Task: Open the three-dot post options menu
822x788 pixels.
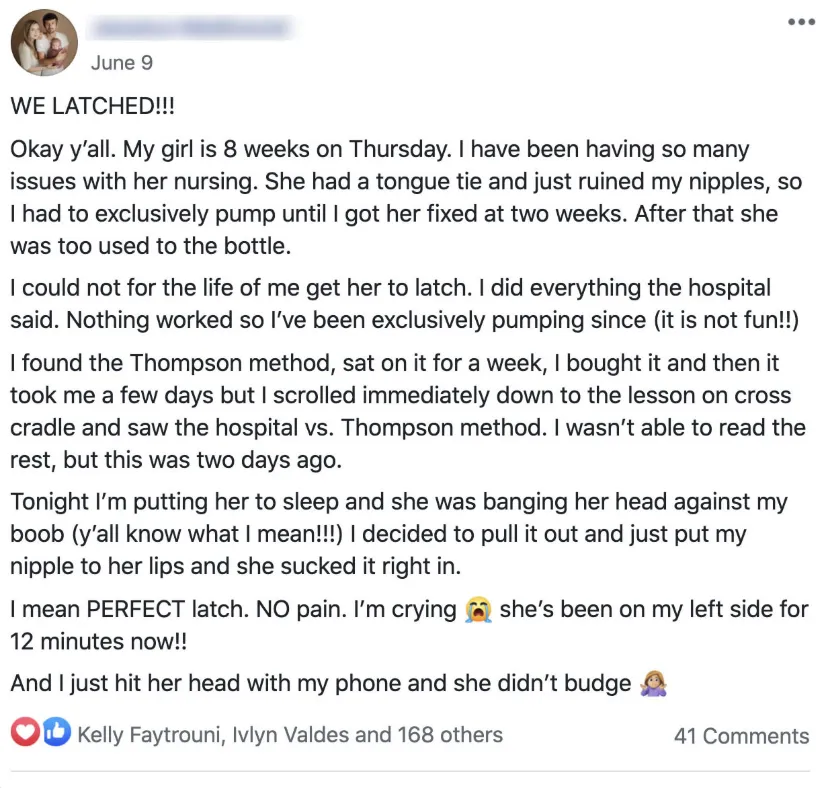Action: (x=802, y=21)
